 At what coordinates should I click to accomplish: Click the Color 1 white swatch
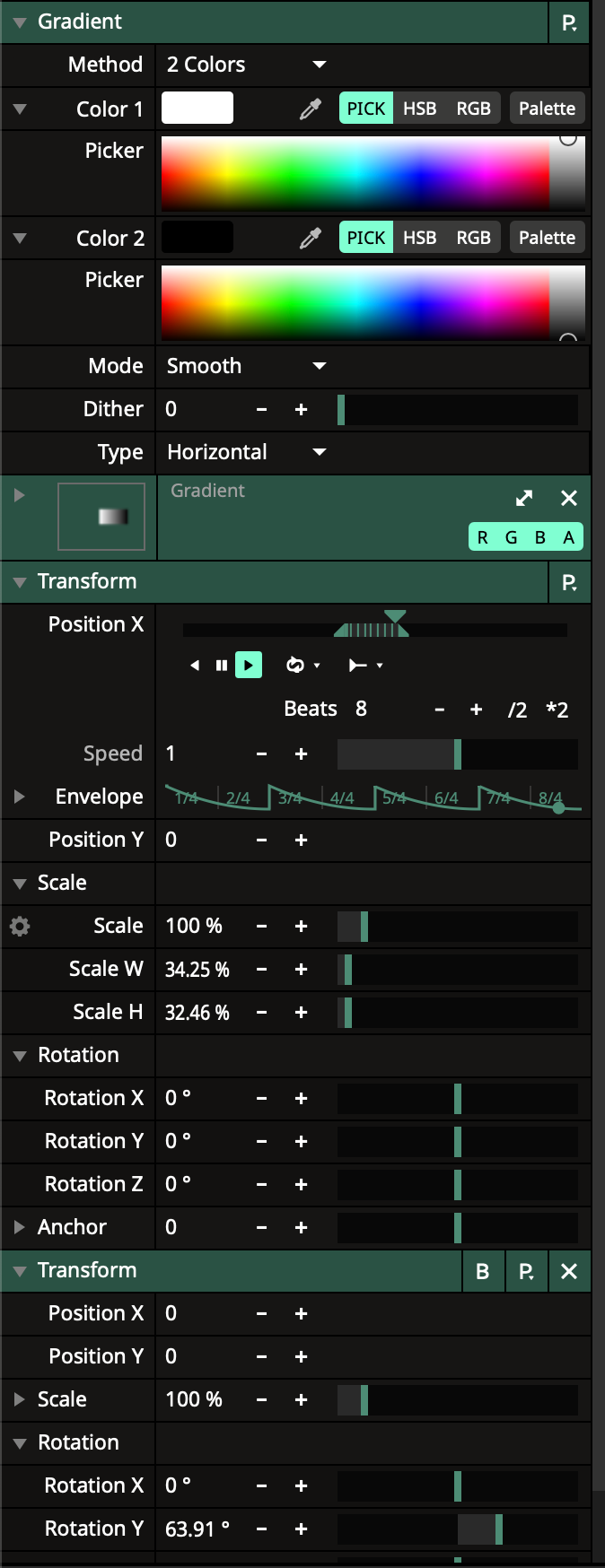pyautogui.click(x=197, y=109)
